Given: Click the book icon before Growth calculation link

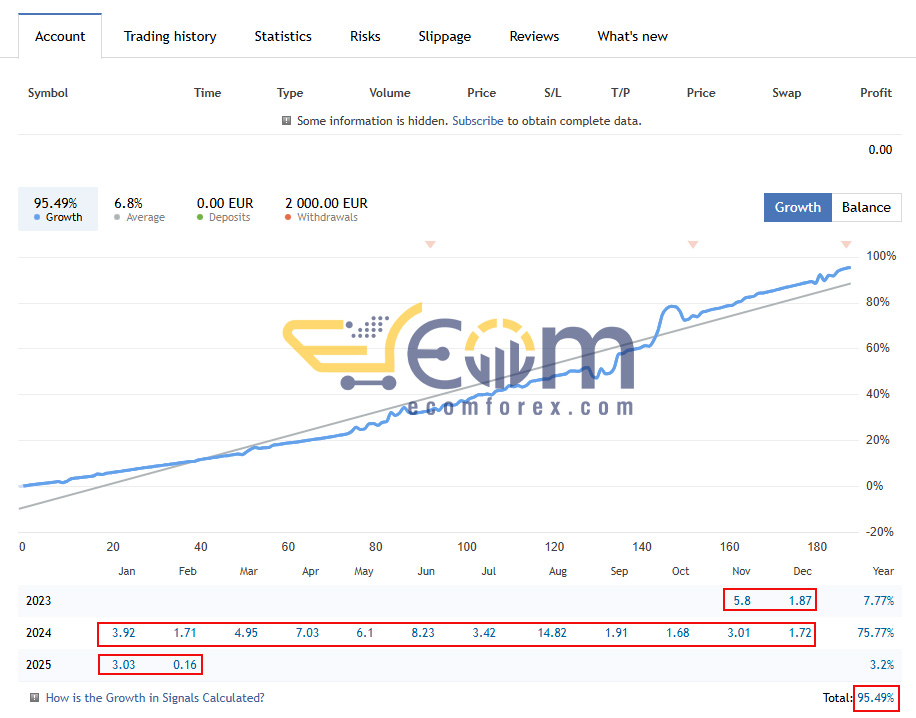Looking at the screenshot, I should point(34,698).
